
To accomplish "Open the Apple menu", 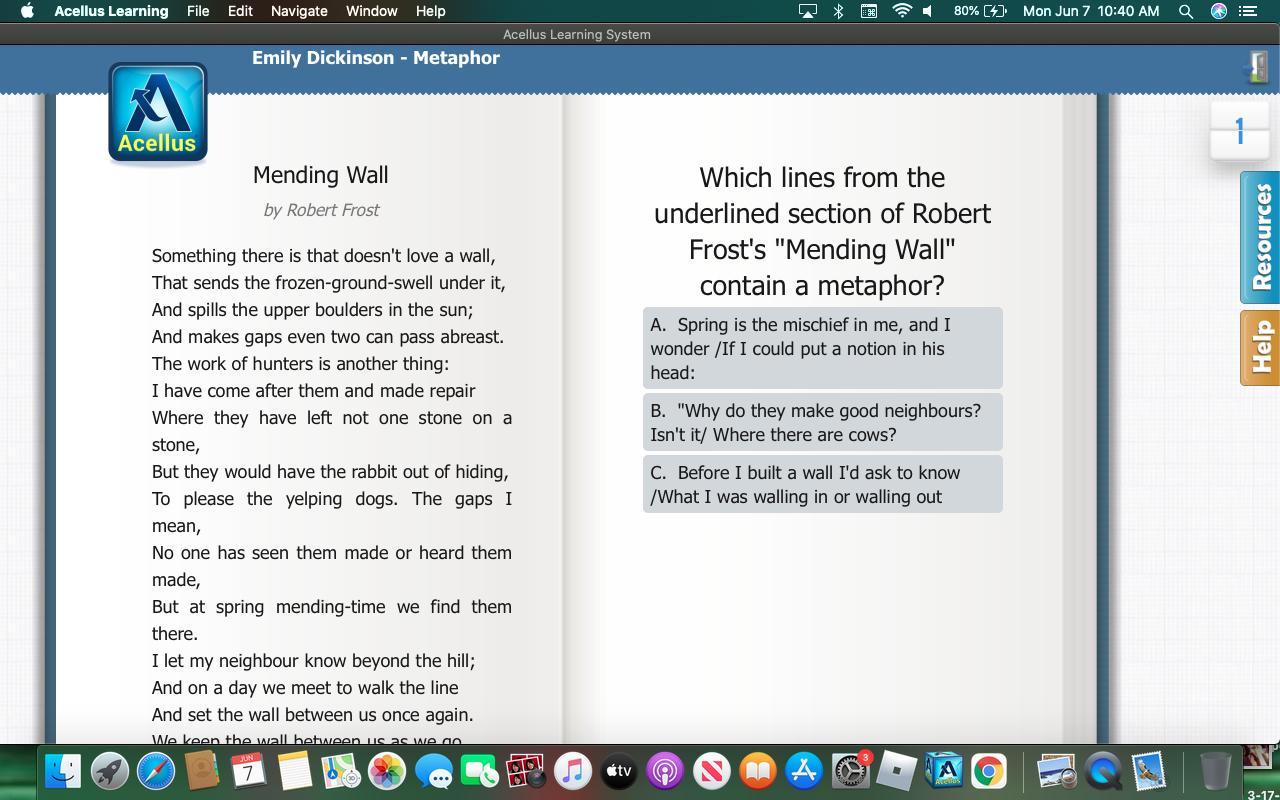I will pos(27,11).
